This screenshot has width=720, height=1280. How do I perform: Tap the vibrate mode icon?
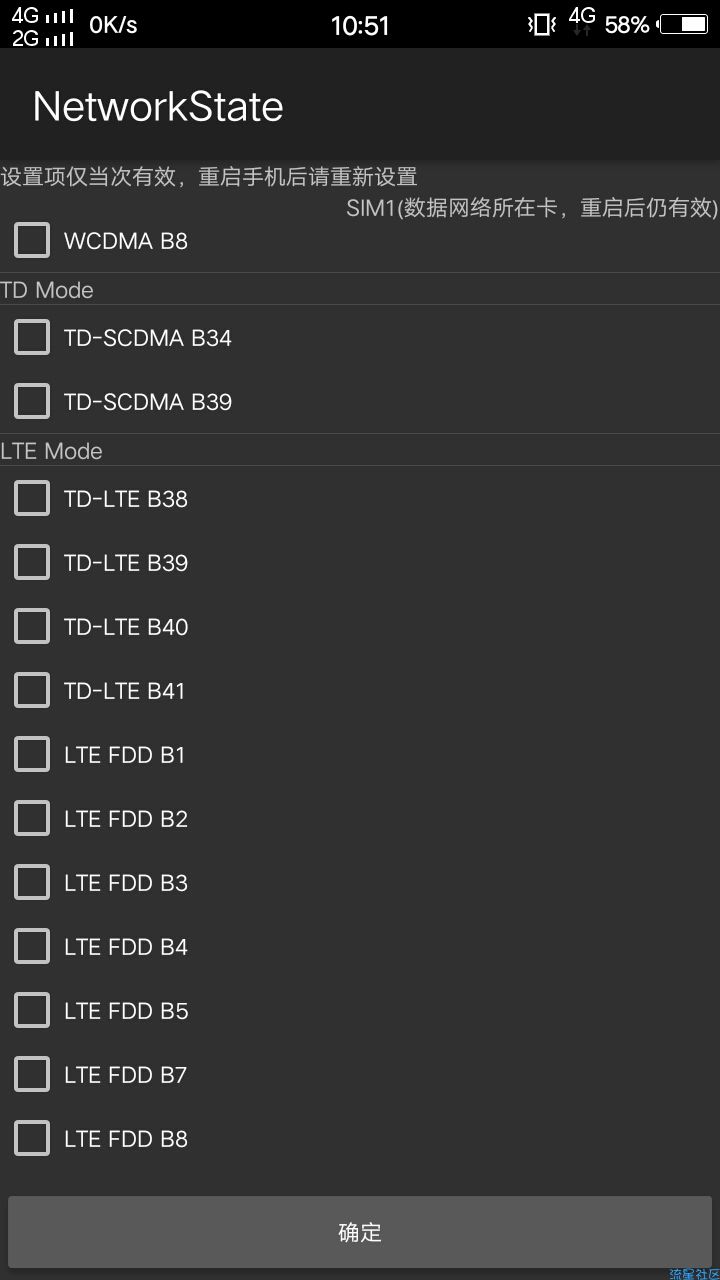pyautogui.click(x=542, y=25)
